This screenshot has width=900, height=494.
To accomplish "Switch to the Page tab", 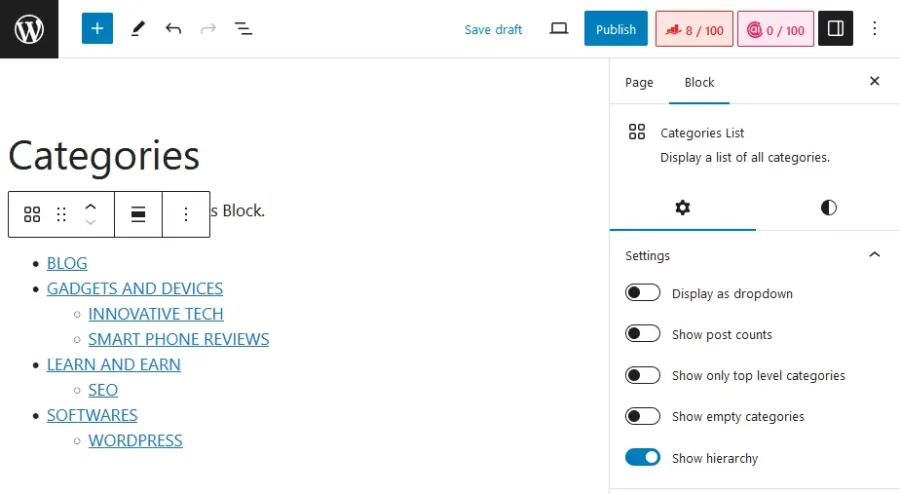I will (639, 83).
